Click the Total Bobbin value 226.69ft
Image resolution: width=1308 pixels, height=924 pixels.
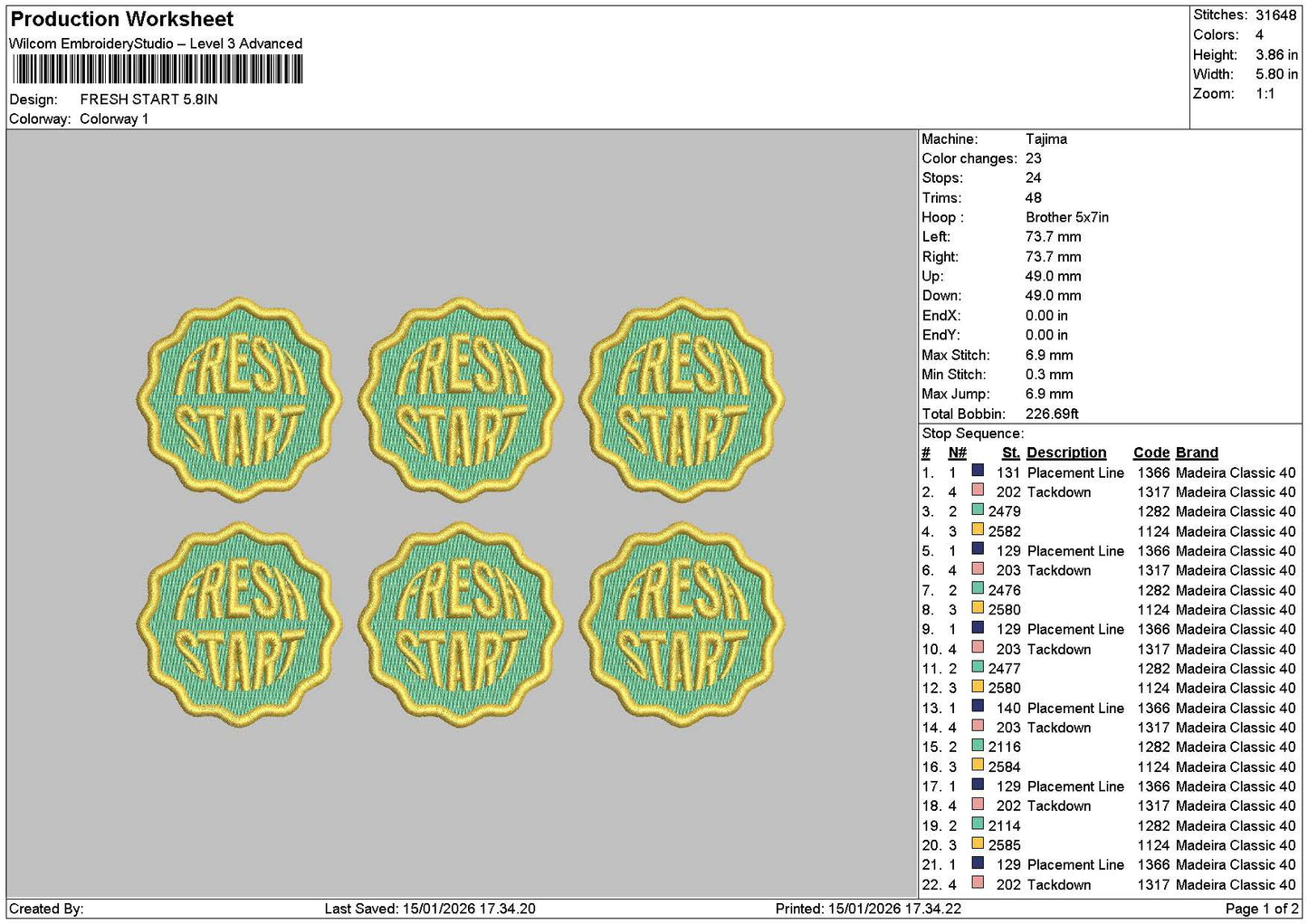coord(1052,414)
